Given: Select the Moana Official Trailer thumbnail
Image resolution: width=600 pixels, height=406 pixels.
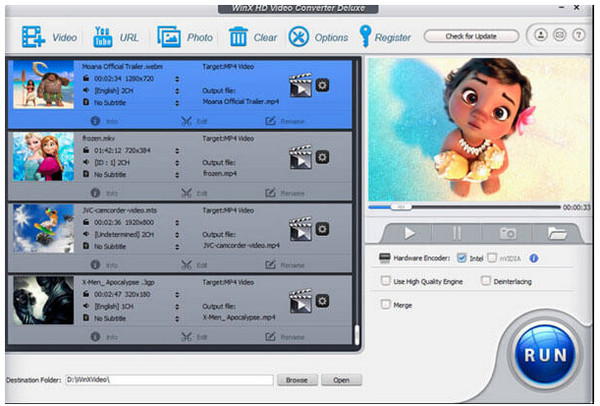Looking at the screenshot, I should [43, 85].
